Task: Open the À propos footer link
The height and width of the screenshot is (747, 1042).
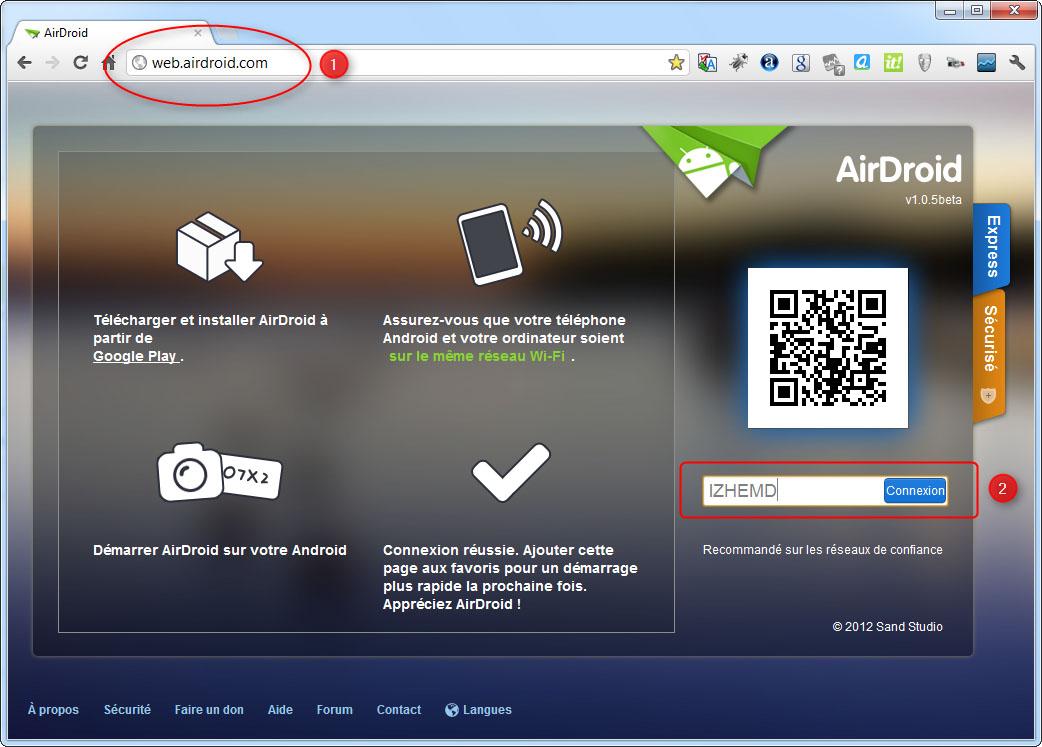Action: coord(53,710)
